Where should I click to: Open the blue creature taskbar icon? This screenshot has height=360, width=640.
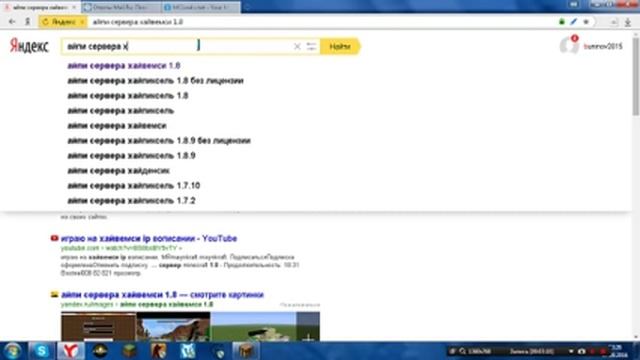tap(188, 351)
